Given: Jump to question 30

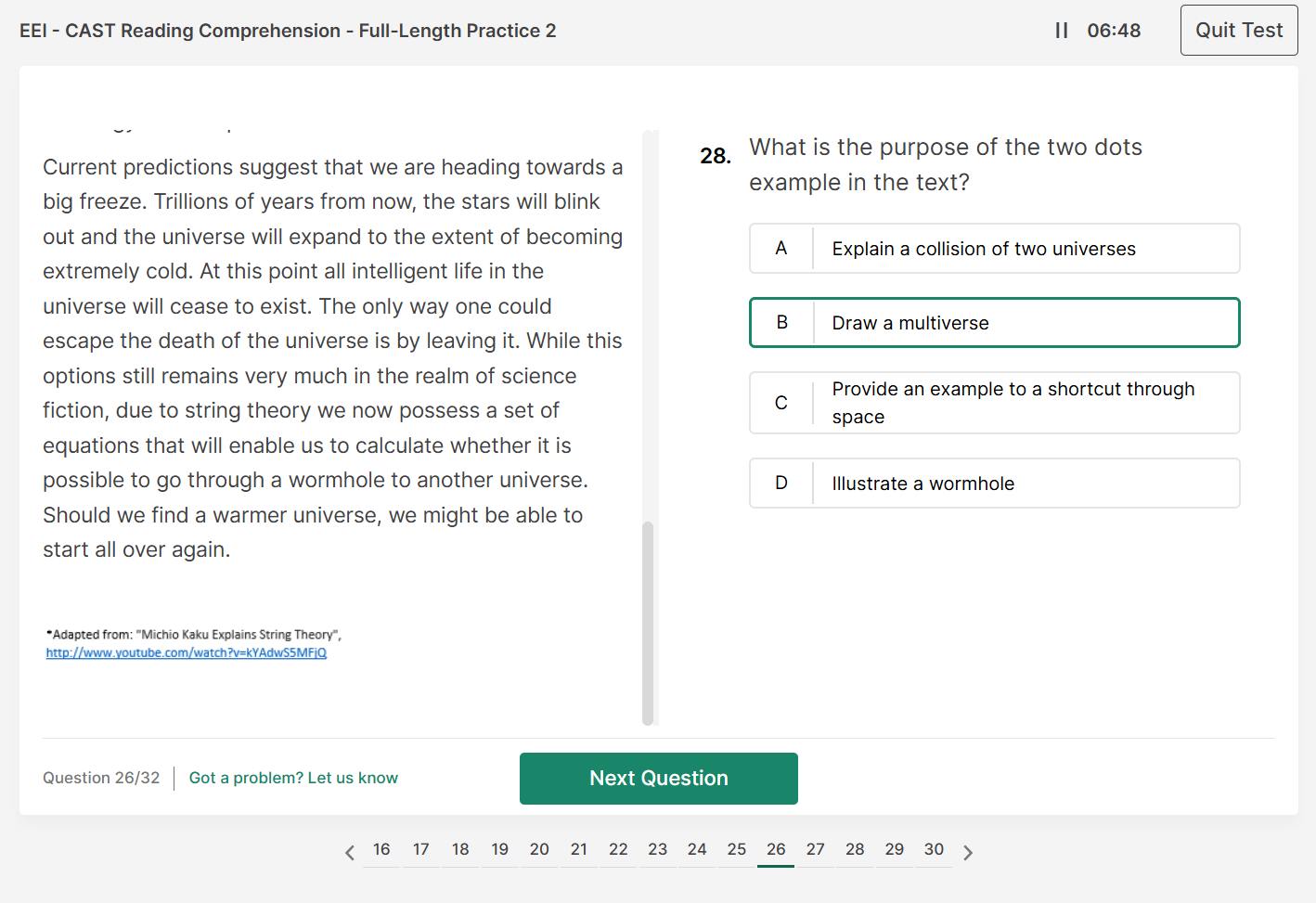Looking at the screenshot, I should 934,849.
